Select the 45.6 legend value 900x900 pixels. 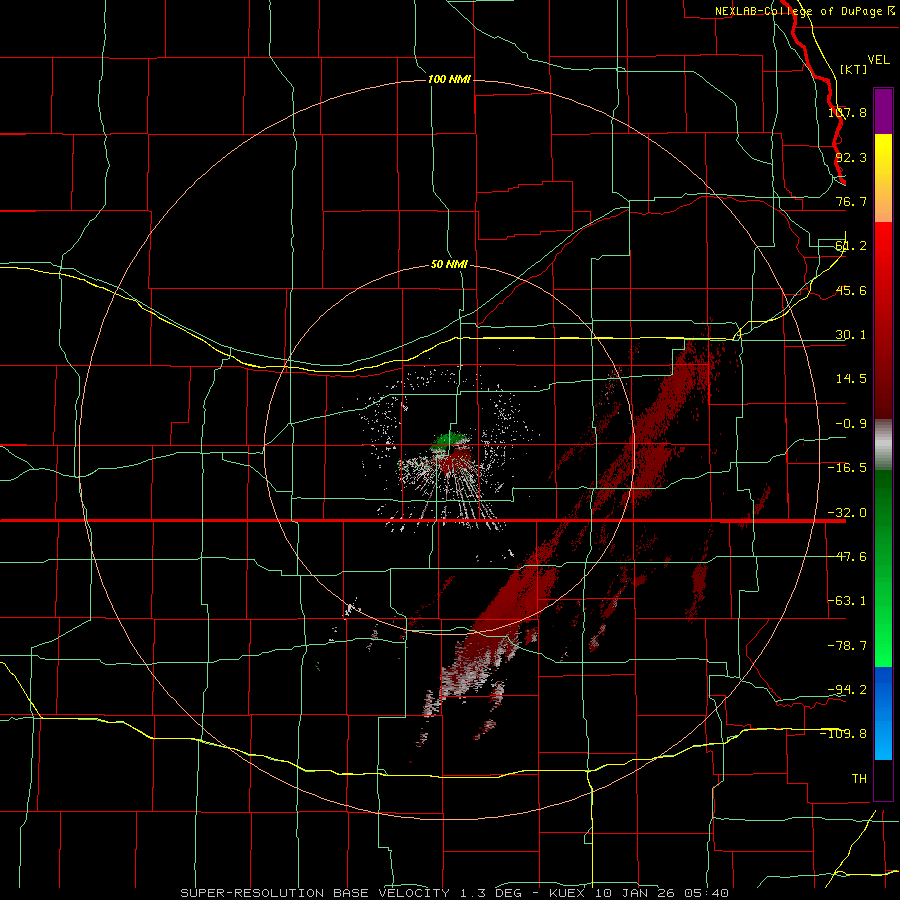coord(851,290)
